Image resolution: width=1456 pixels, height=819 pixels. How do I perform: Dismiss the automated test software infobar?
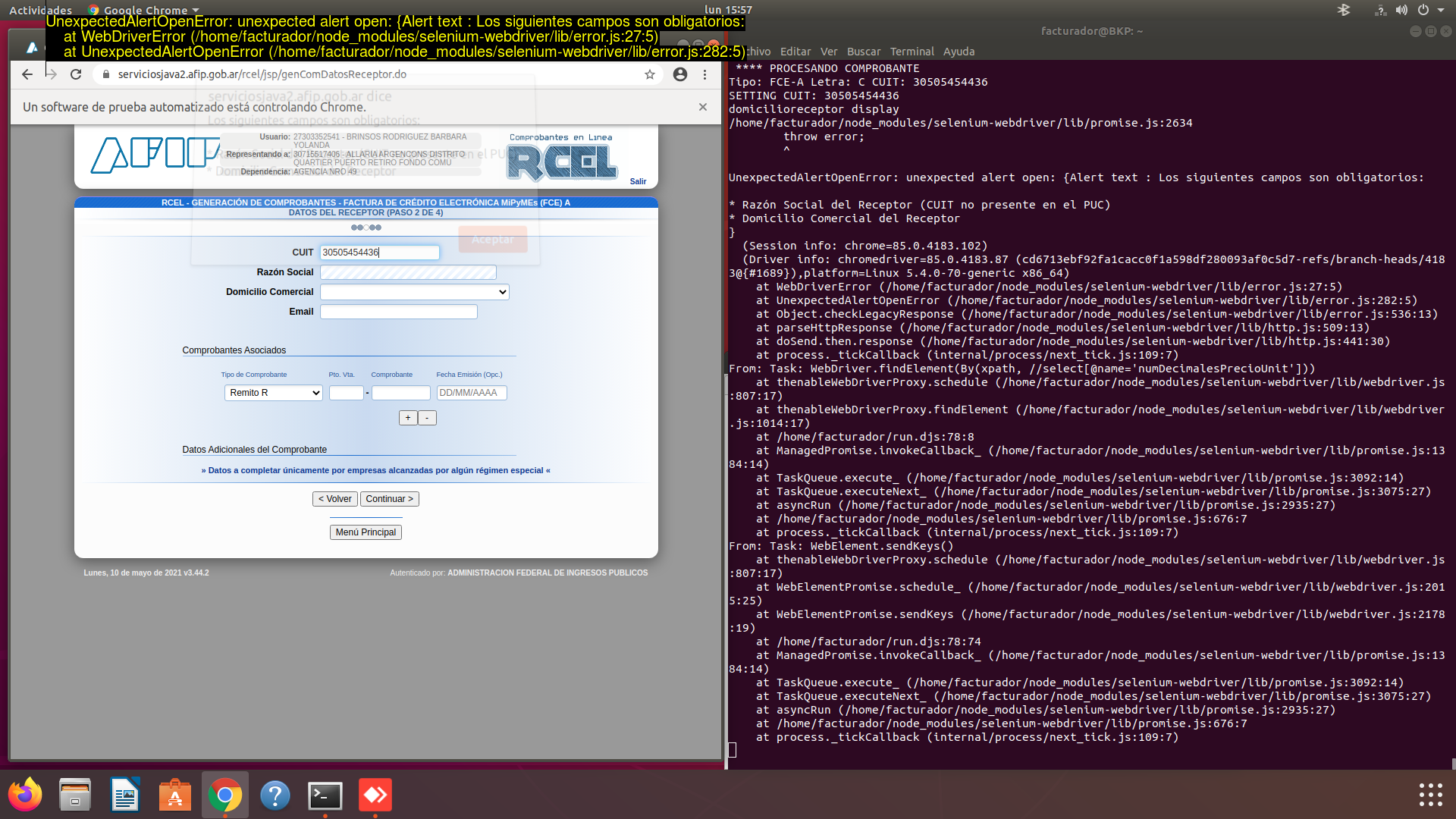703,107
